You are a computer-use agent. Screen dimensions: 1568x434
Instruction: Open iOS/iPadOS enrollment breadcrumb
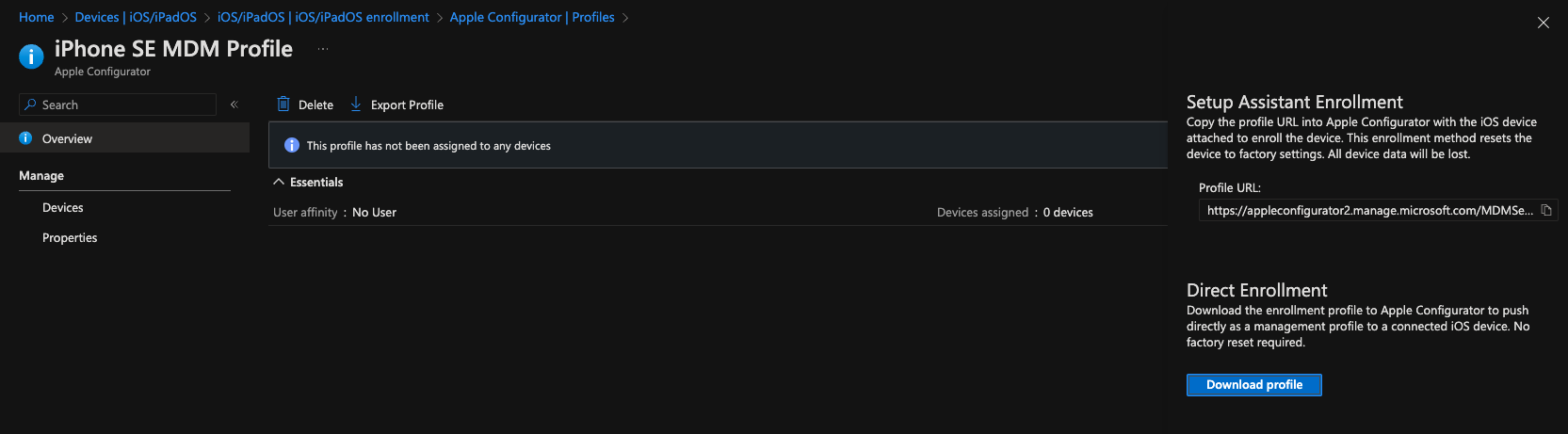323,17
